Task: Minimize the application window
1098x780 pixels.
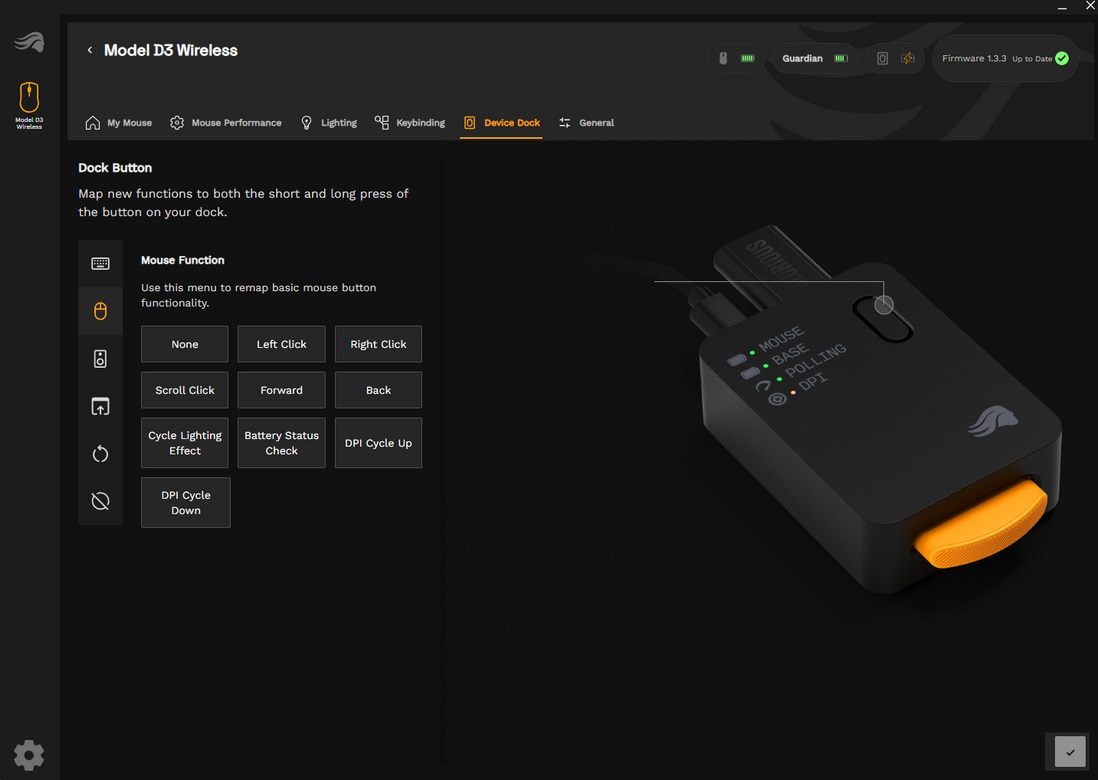Action: click(1062, 7)
